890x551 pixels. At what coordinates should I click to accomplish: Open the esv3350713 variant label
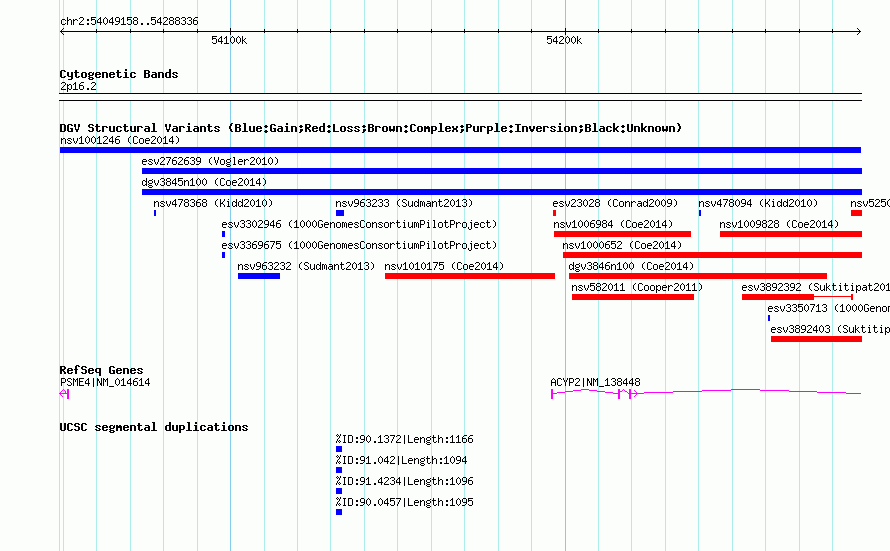click(828, 308)
